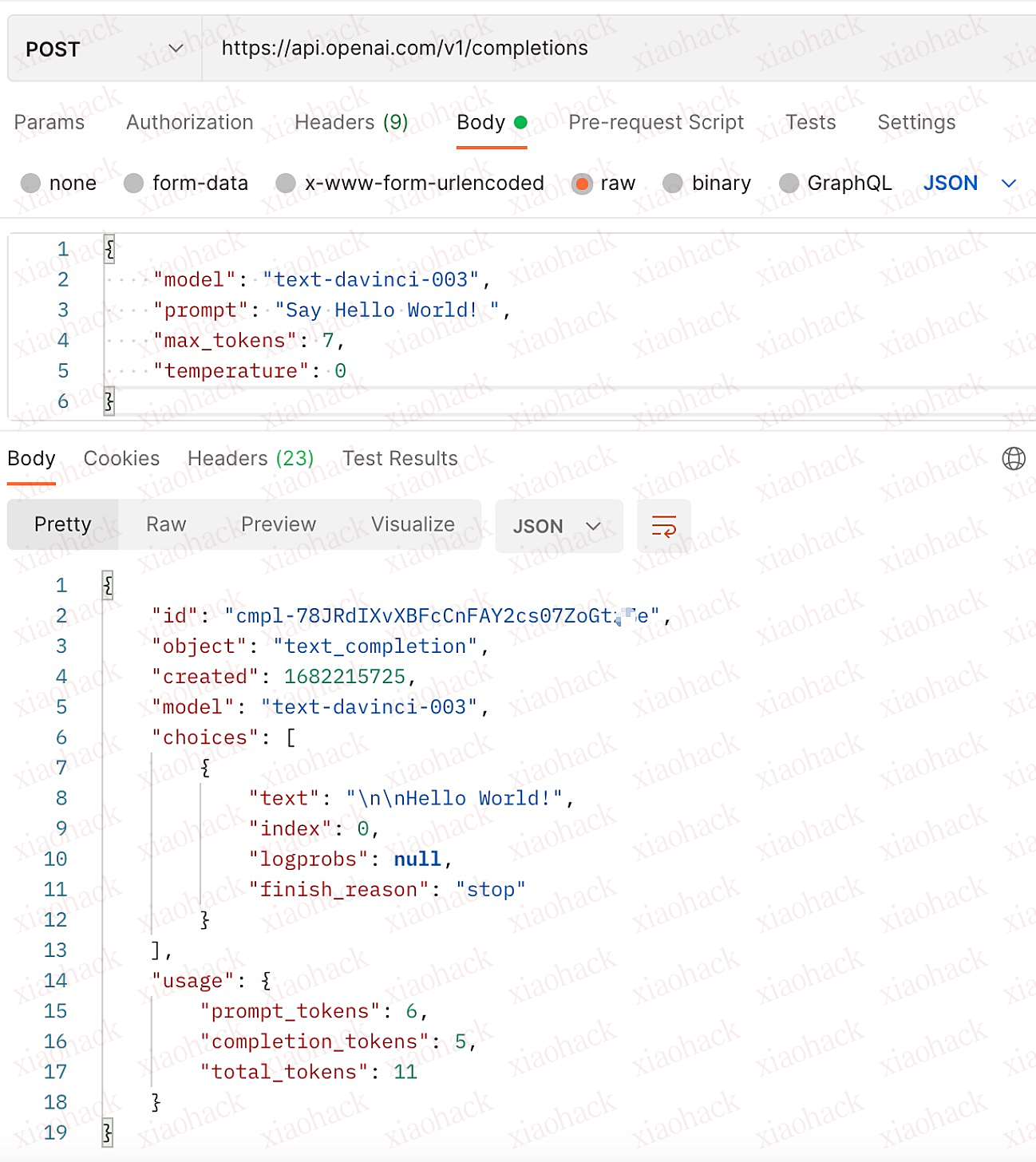This screenshot has height=1162, width=1036.
Task: Switch to the Authorization tab
Action: (189, 122)
